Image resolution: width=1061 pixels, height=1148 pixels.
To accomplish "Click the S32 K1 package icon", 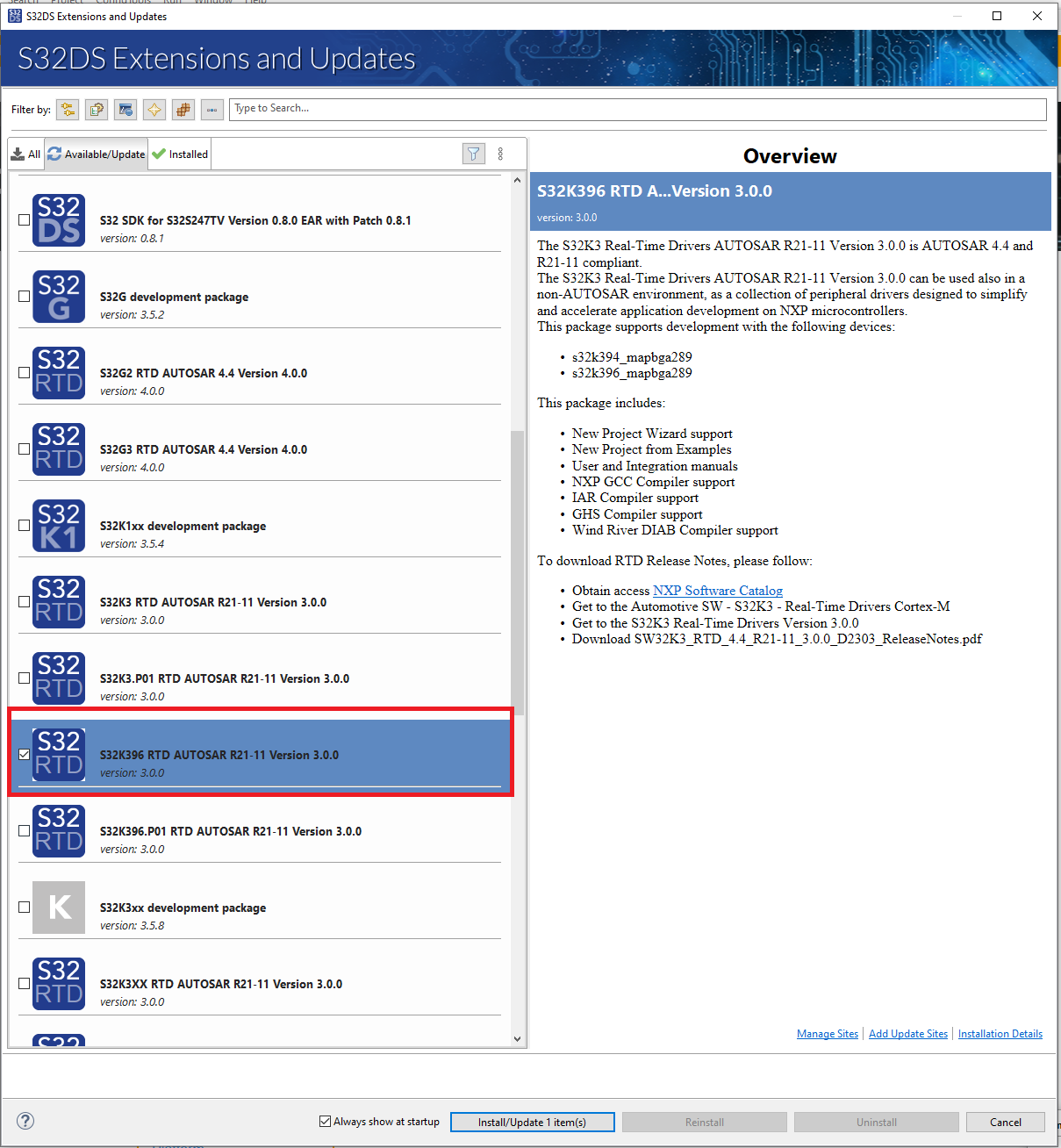I will pyautogui.click(x=59, y=526).
